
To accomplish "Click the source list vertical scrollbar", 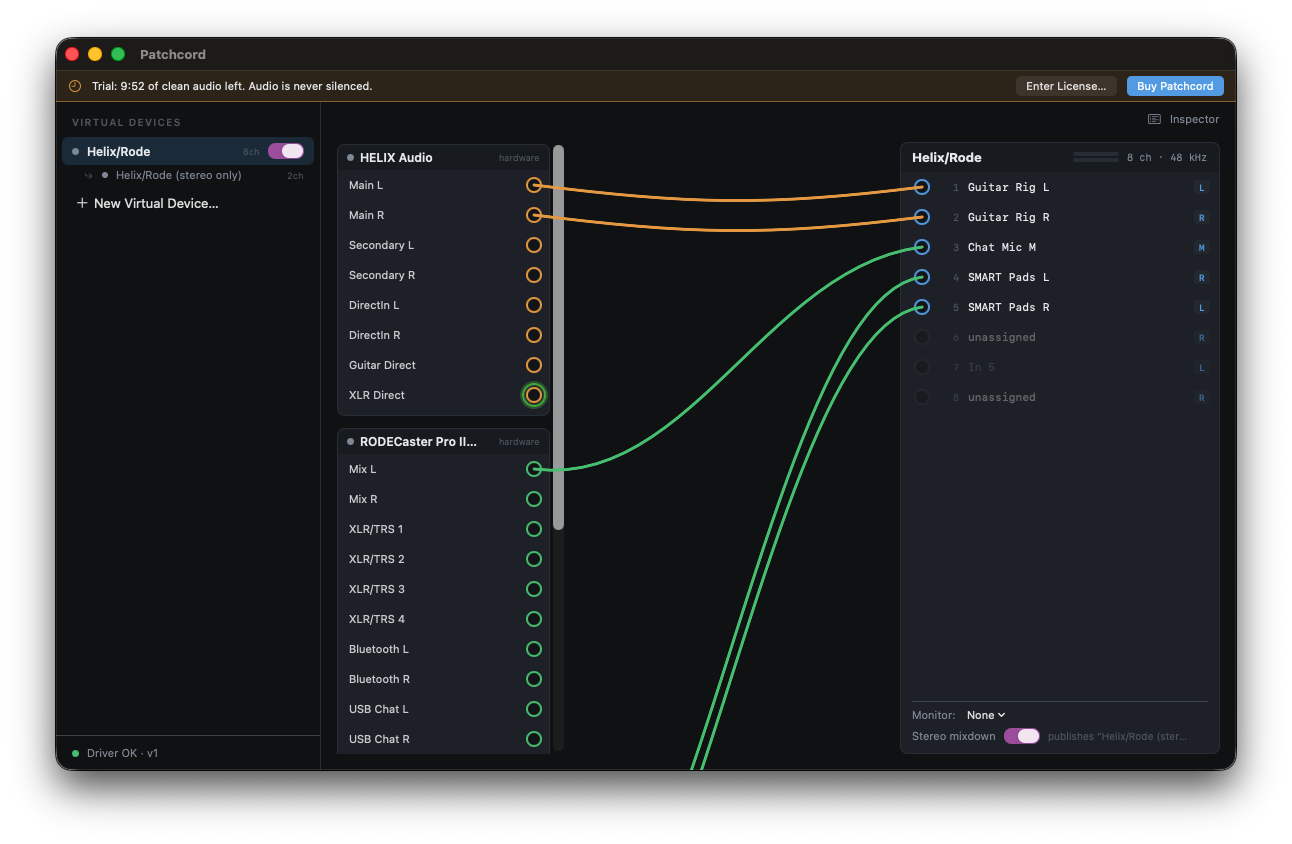I will 559,337.
